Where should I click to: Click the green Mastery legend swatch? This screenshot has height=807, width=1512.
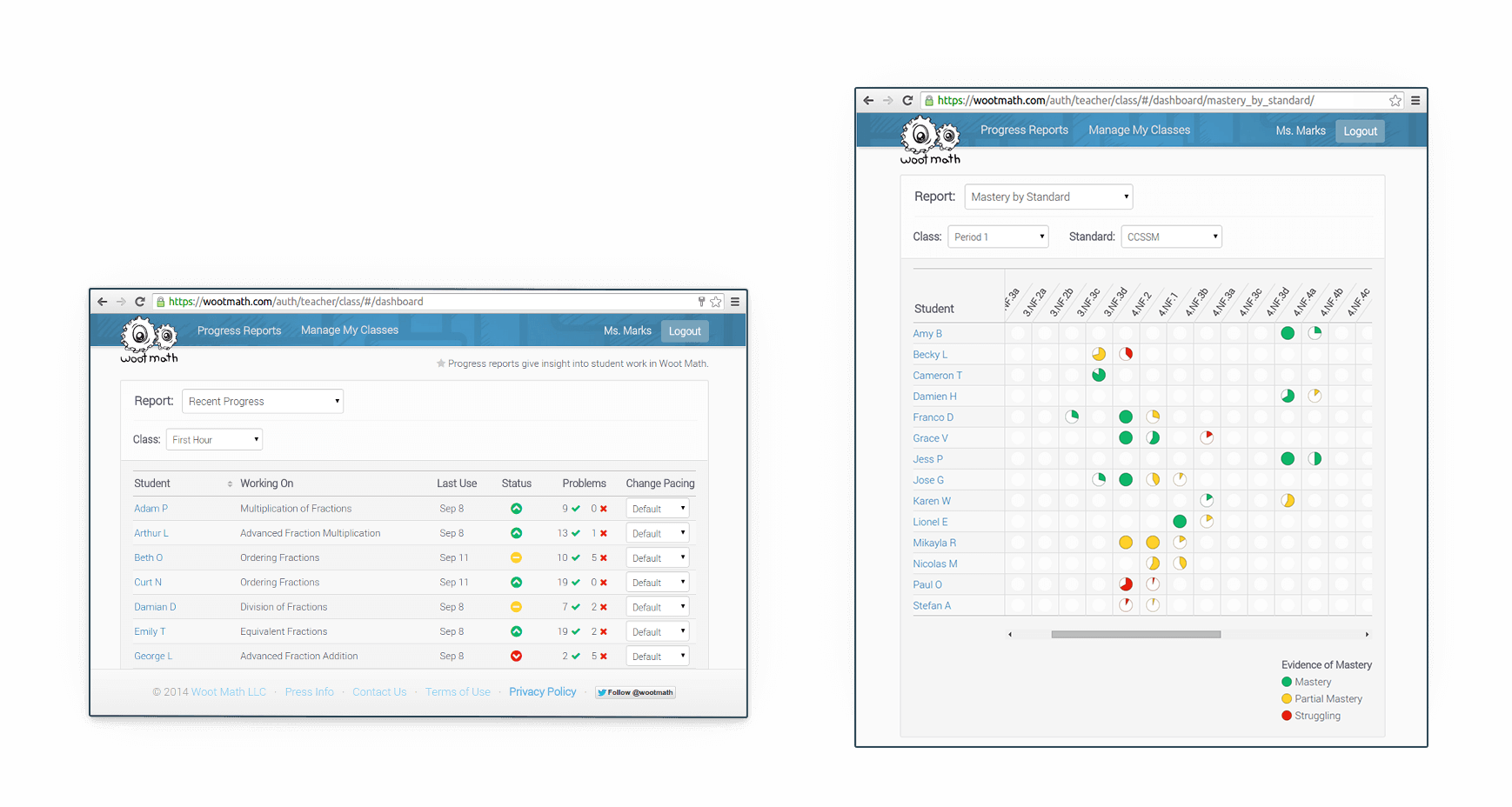point(1287,682)
